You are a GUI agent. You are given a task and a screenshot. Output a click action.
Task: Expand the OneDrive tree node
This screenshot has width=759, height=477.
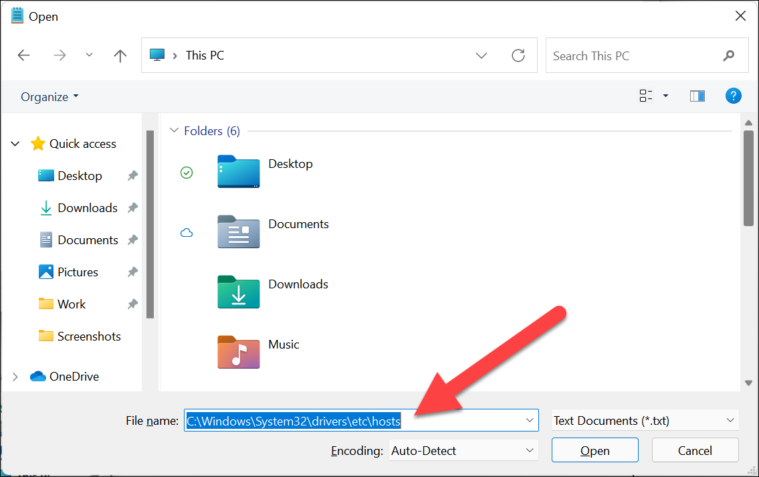(x=15, y=377)
